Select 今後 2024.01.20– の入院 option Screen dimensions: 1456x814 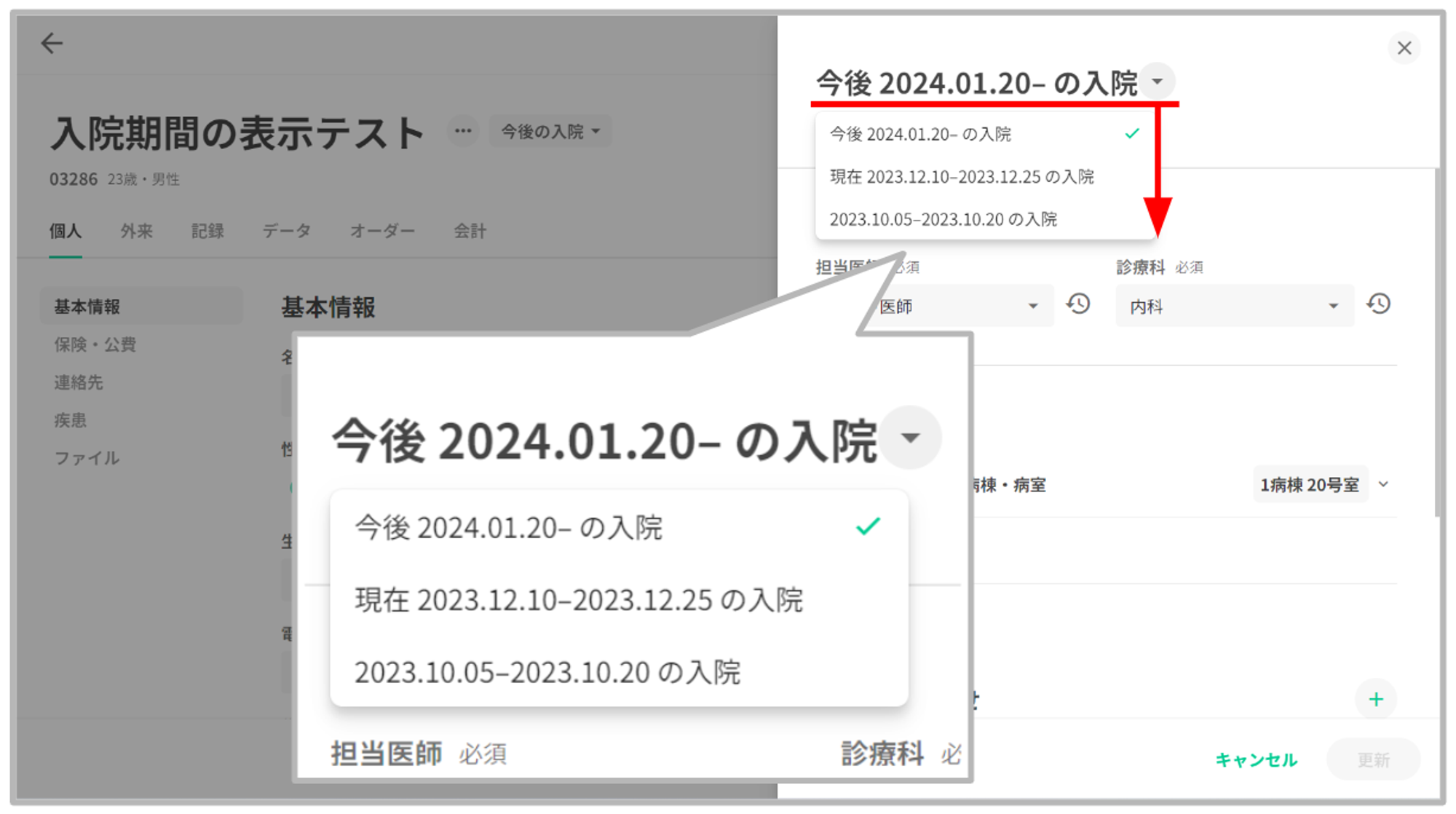[920, 135]
